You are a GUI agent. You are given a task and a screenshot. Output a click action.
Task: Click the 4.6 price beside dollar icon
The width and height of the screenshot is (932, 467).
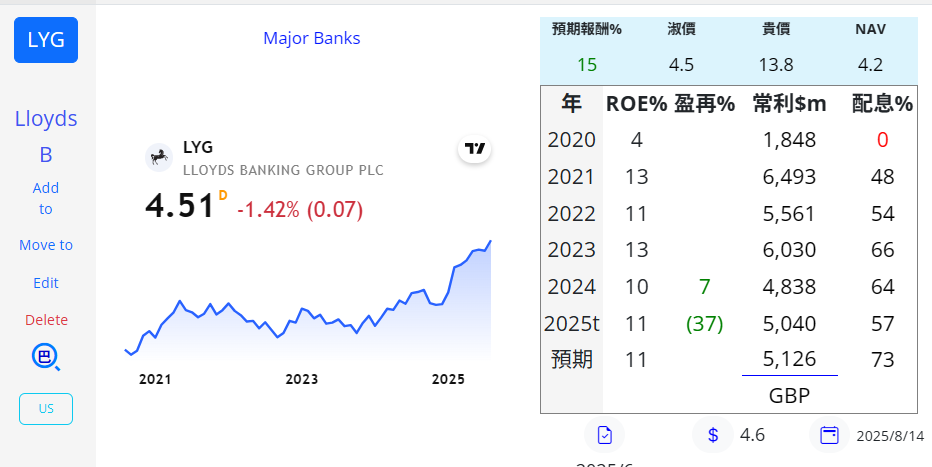point(752,436)
